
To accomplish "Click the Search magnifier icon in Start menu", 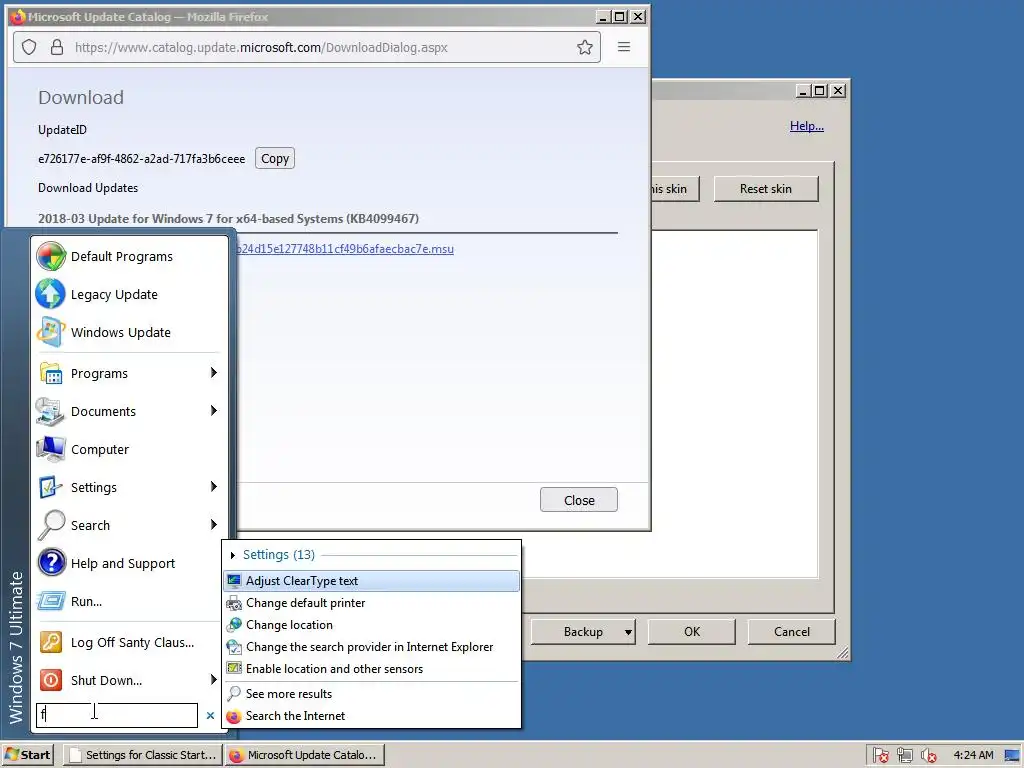I will [x=50, y=524].
